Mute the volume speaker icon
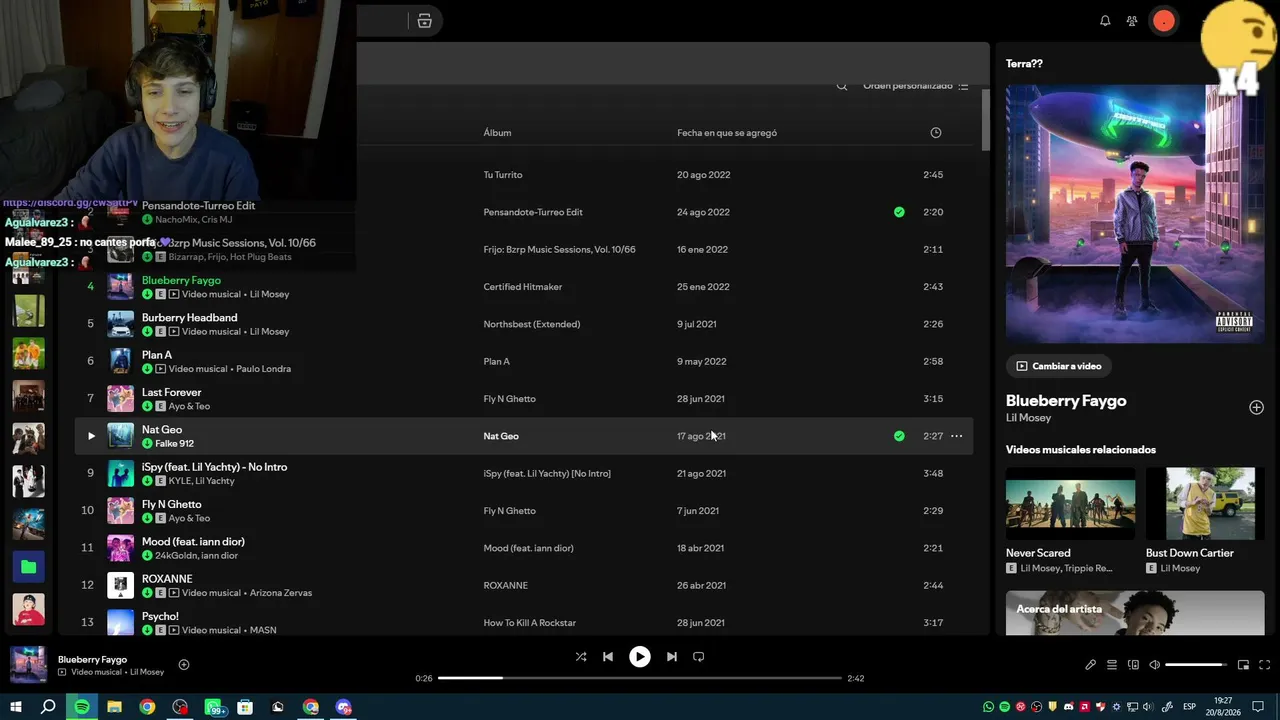The width and height of the screenshot is (1280, 720). click(1154, 665)
